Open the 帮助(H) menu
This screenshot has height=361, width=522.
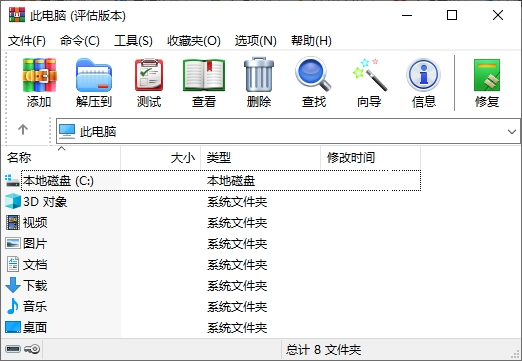[311, 41]
